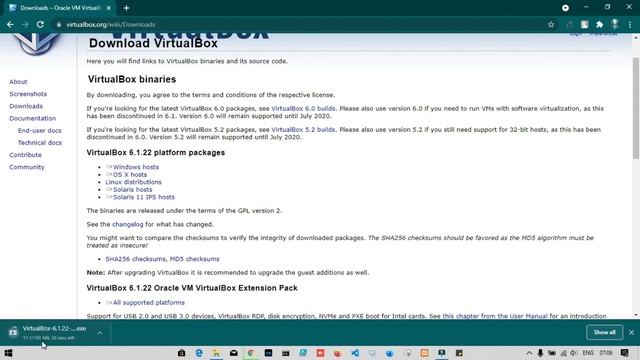
Task: View site info via the padlock icon
Action: 59,24
